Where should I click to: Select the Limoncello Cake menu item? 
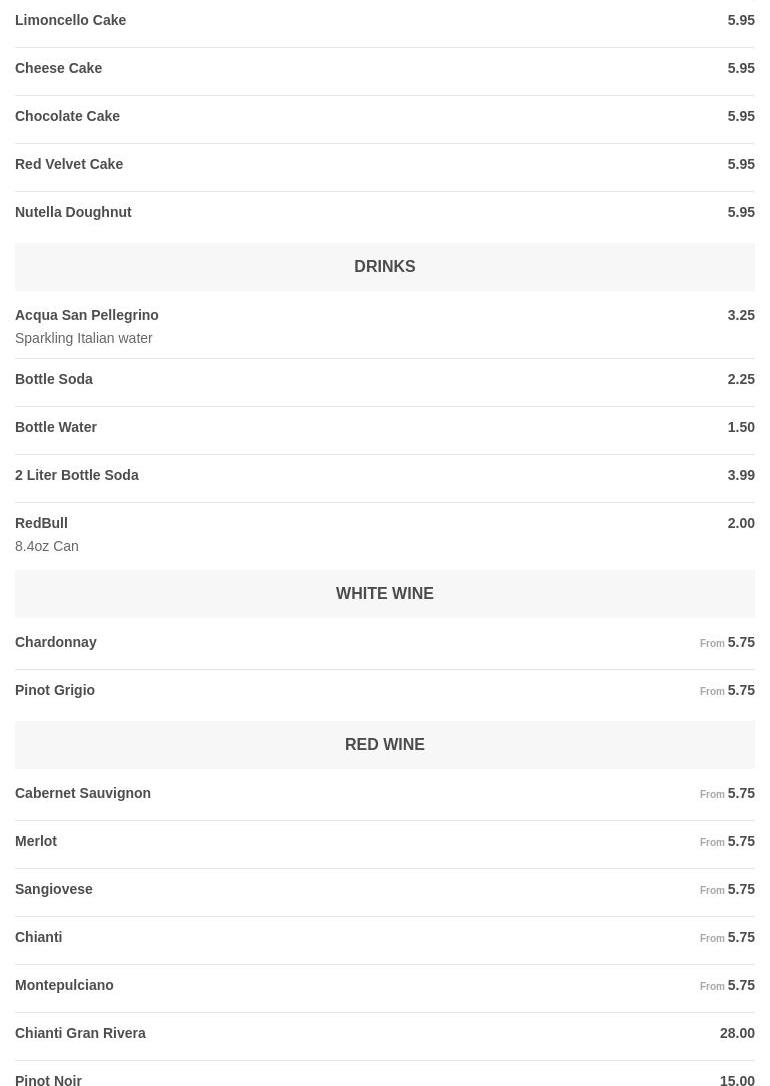71,20
